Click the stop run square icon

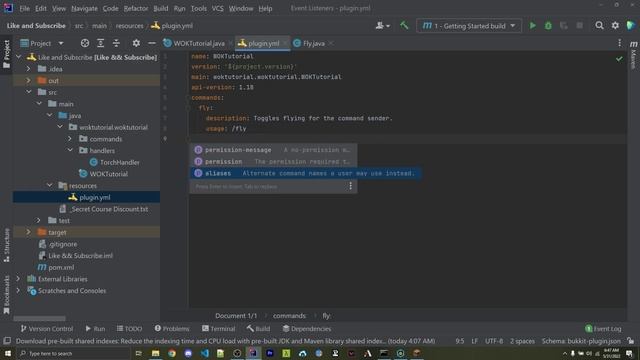coord(579,26)
